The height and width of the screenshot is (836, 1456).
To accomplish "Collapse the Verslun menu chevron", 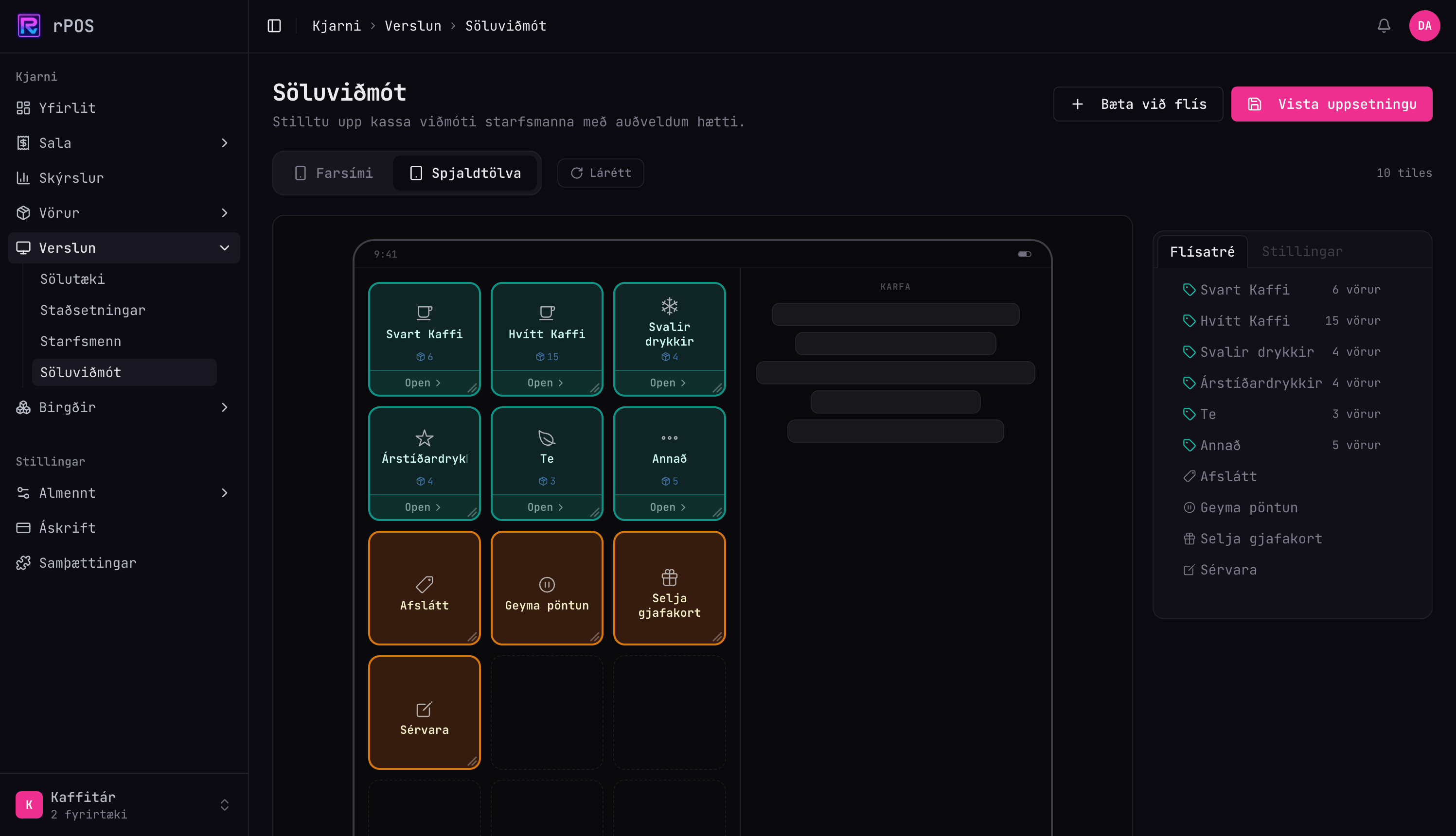I will (x=225, y=248).
